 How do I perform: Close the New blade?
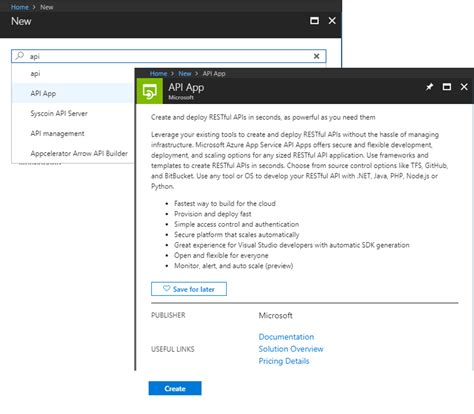click(x=332, y=21)
